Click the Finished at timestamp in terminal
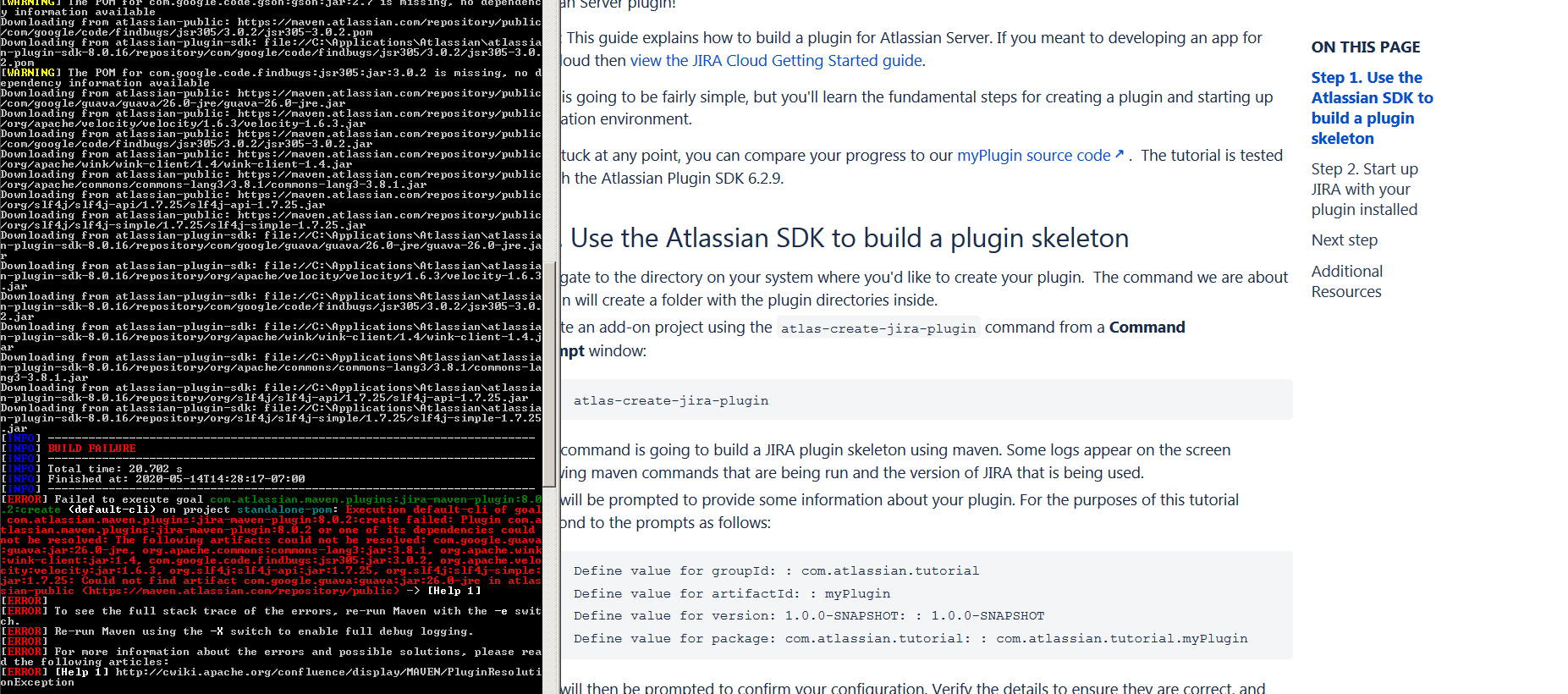 [176, 479]
